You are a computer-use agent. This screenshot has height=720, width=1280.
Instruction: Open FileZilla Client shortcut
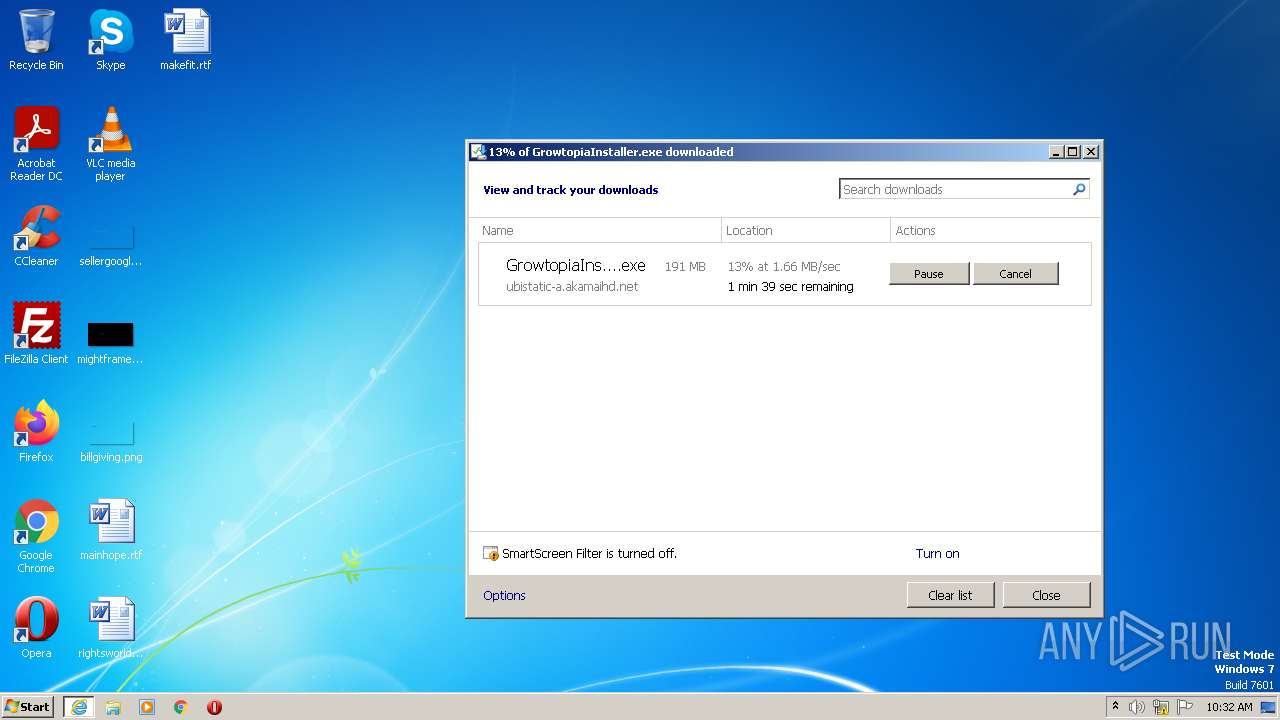click(36, 334)
